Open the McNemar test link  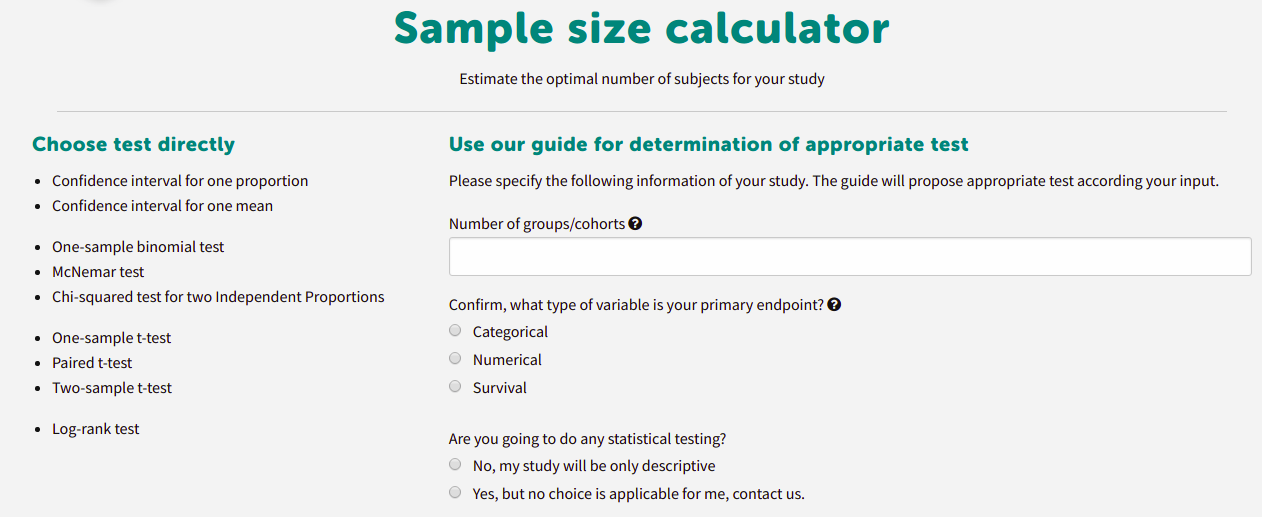(98, 272)
